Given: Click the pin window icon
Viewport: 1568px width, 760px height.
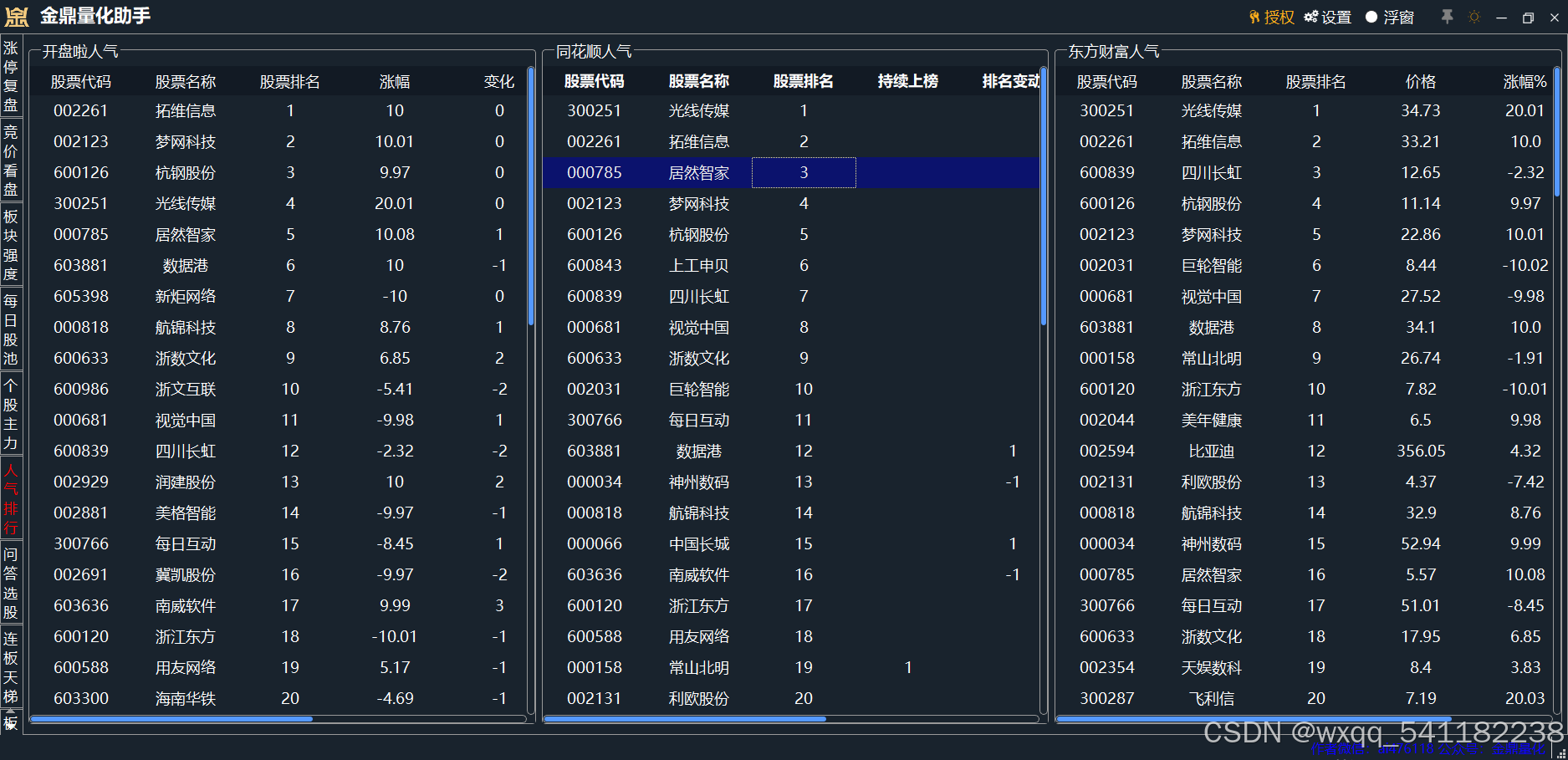Looking at the screenshot, I should [x=1447, y=17].
